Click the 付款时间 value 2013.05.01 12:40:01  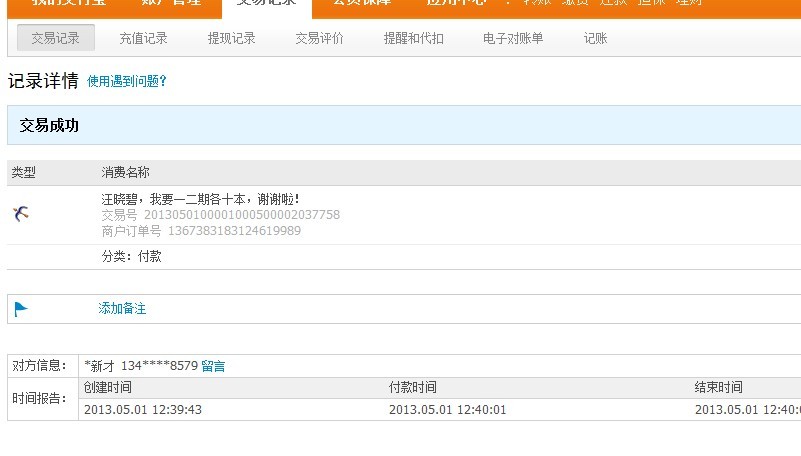[448, 409]
